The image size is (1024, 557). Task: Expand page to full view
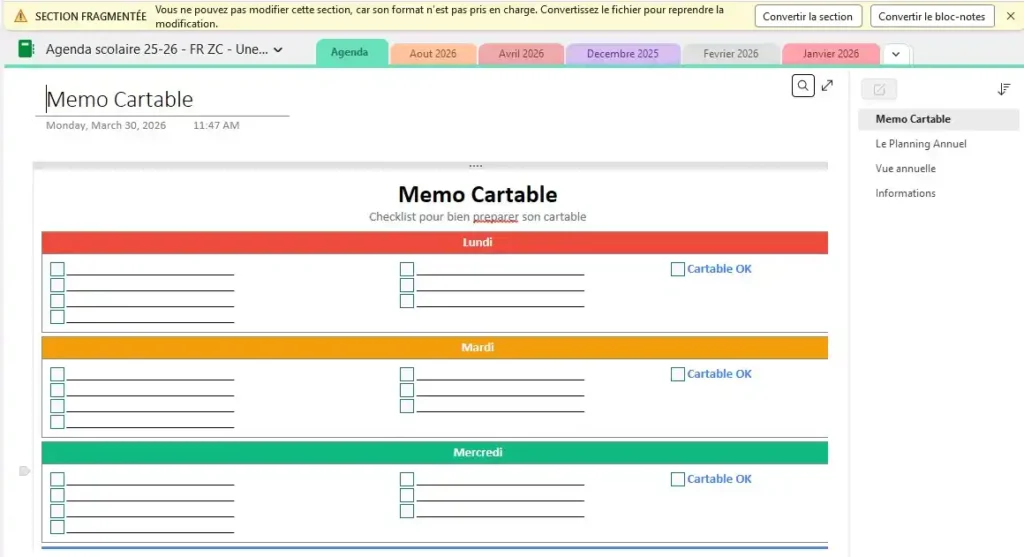(x=827, y=86)
